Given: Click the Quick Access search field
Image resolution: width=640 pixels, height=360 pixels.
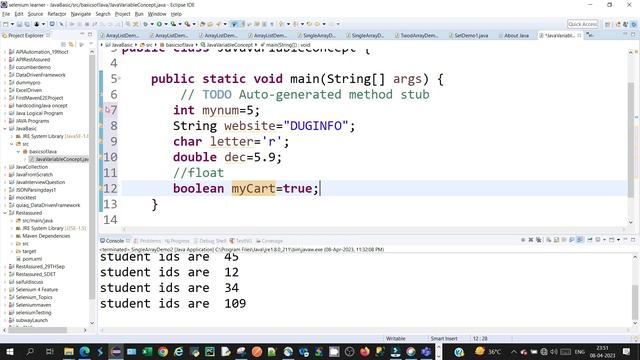Looking at the screenshot, I should 582,24.
